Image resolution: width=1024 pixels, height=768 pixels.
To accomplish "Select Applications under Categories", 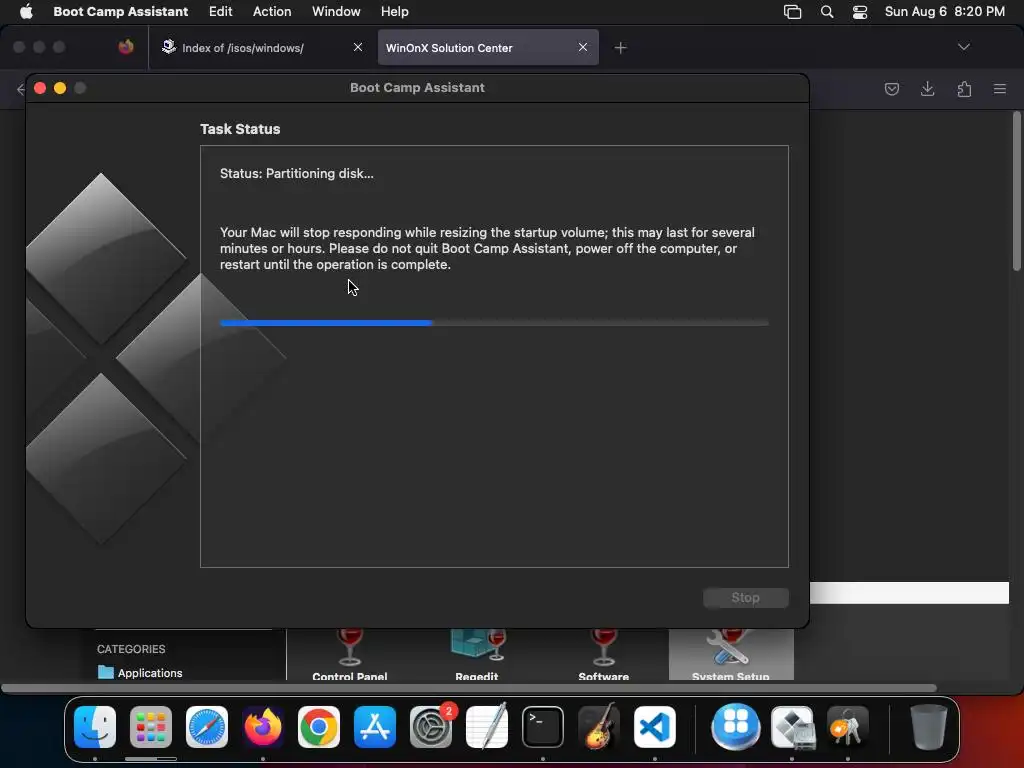I will [140, 673].
